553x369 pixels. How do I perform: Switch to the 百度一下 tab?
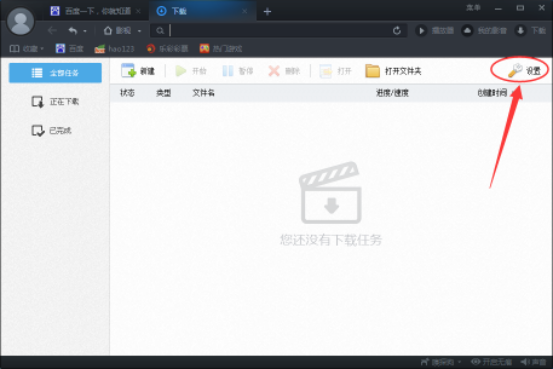[x=96, y=11]
